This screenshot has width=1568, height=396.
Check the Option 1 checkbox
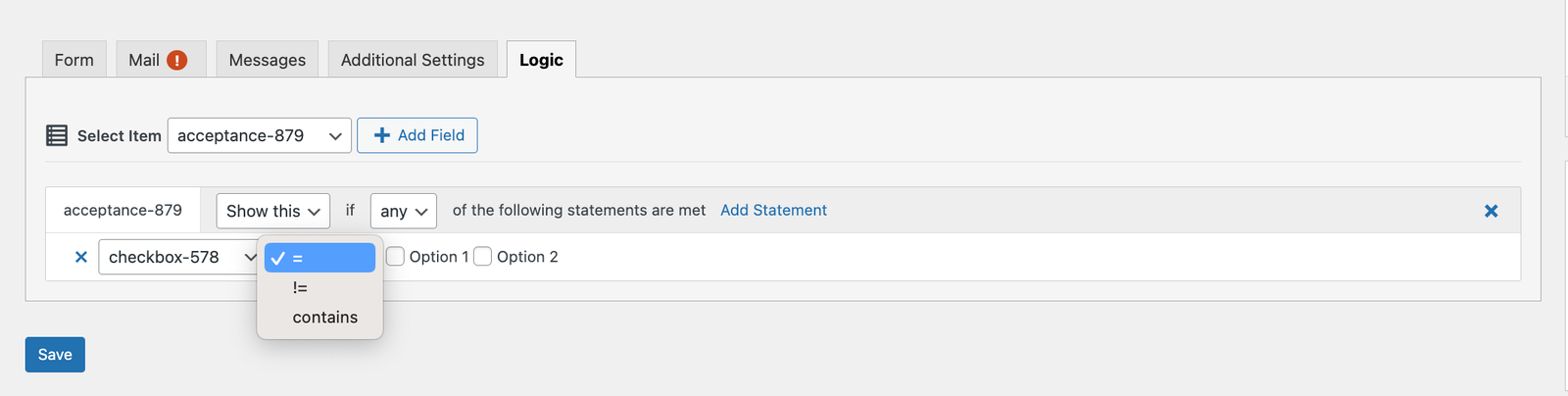point(395,257)
